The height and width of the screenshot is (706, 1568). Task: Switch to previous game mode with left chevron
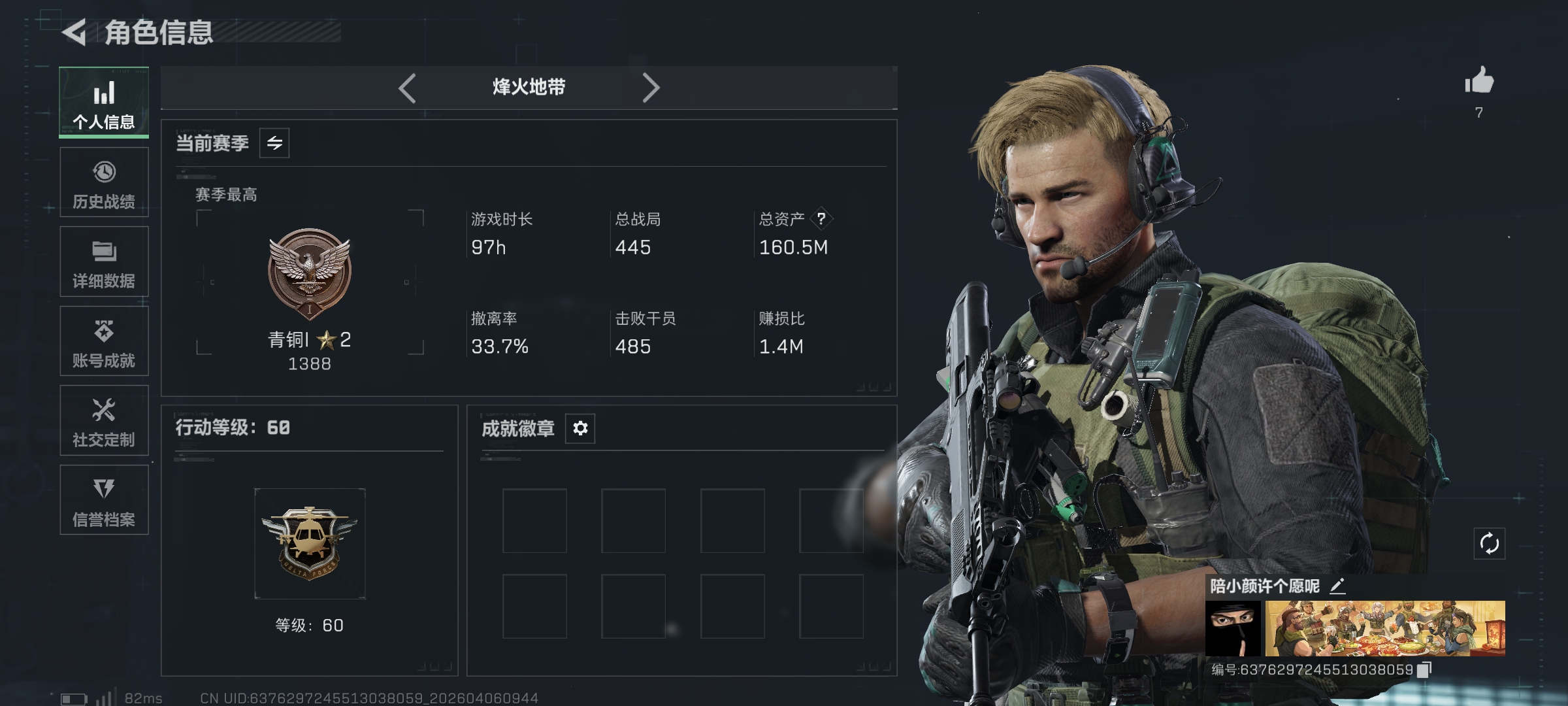coord(407,88)
